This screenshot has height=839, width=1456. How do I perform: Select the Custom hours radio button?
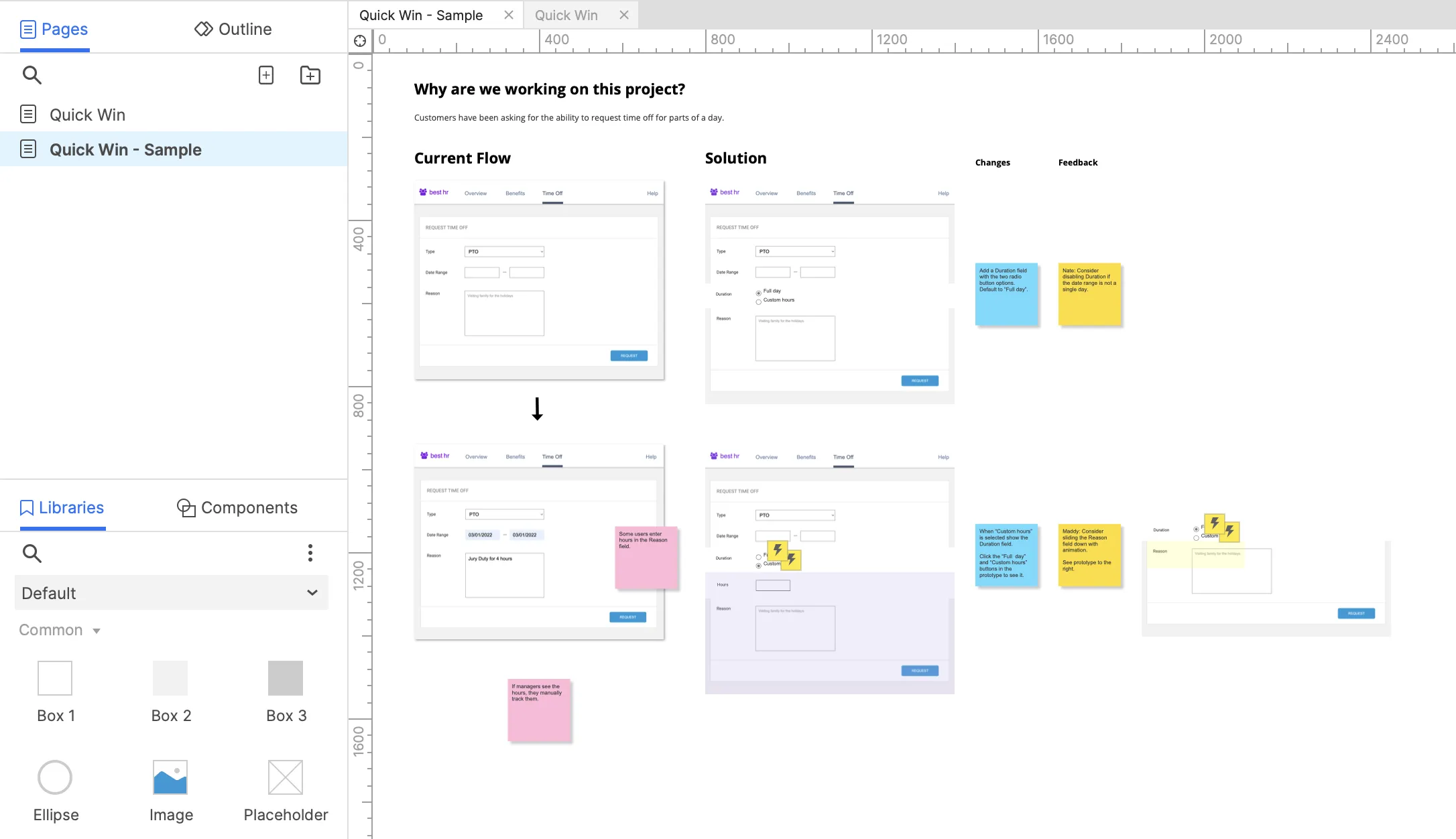(x=759, y=302)
